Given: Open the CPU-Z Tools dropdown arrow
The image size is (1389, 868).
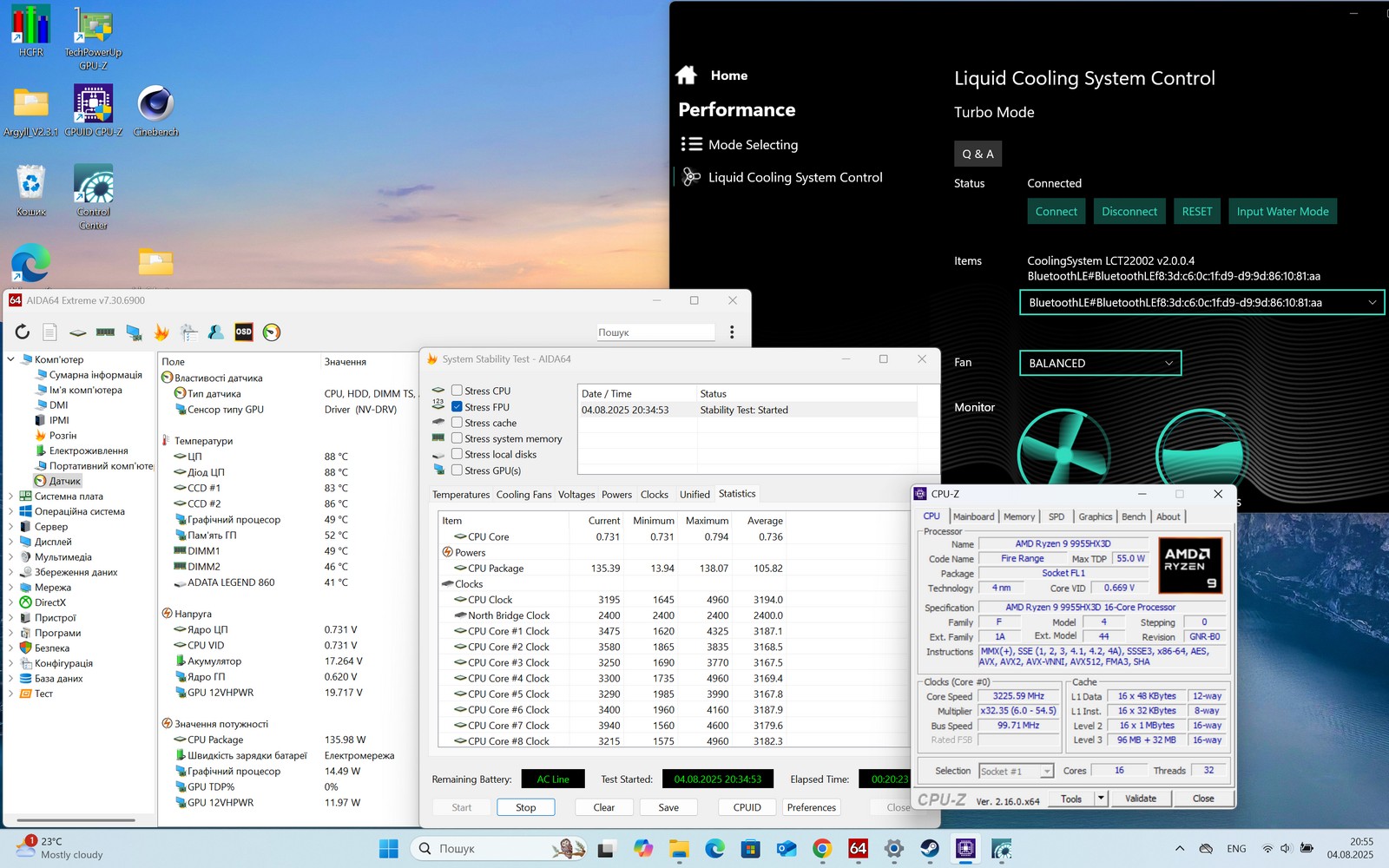Looking at the screenshot, I should click(x=1101, y=799).
